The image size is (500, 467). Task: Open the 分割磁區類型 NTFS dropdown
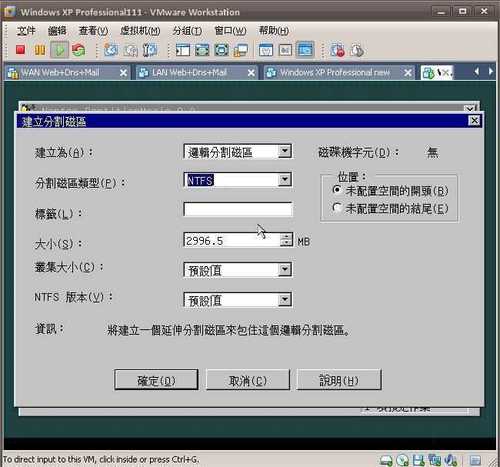tap(285, 180)
